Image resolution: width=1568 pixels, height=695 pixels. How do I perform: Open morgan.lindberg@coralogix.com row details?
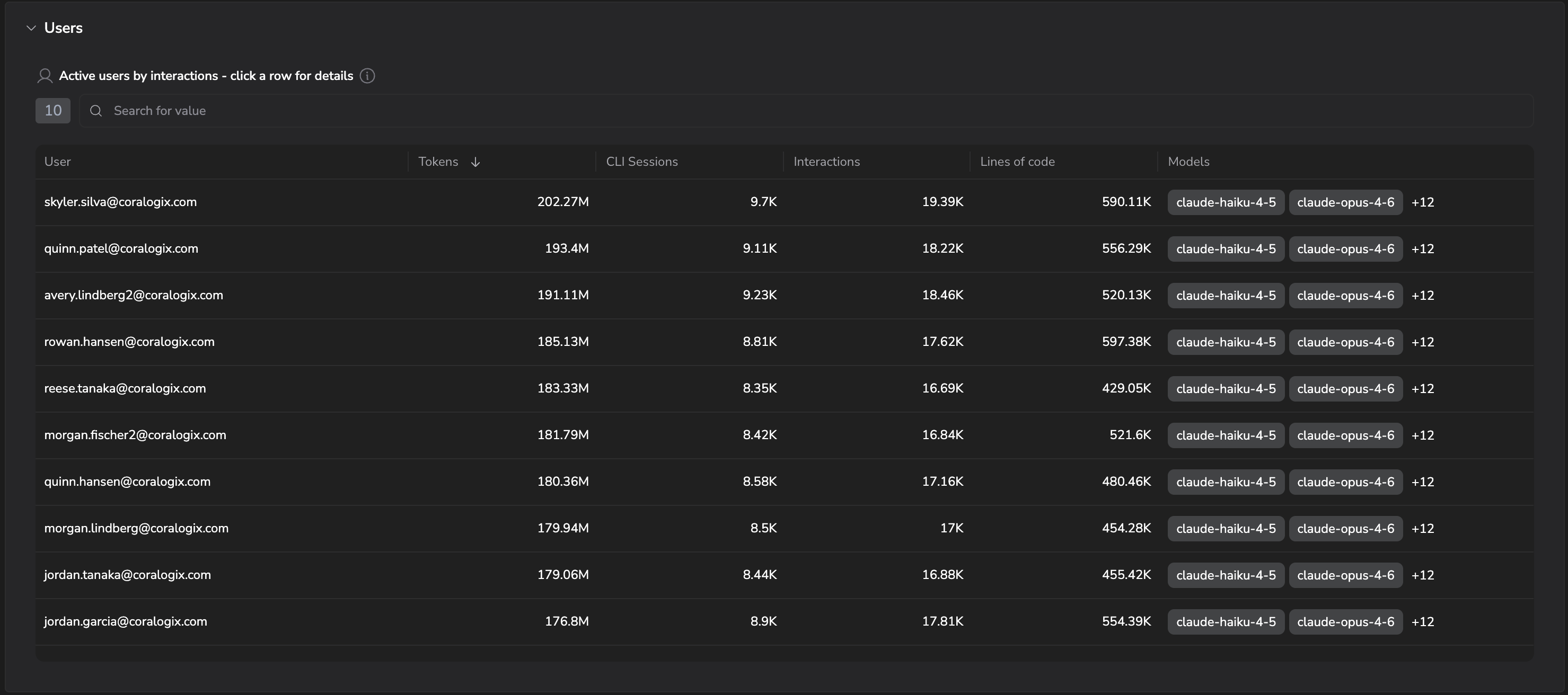tap(784, 528)
